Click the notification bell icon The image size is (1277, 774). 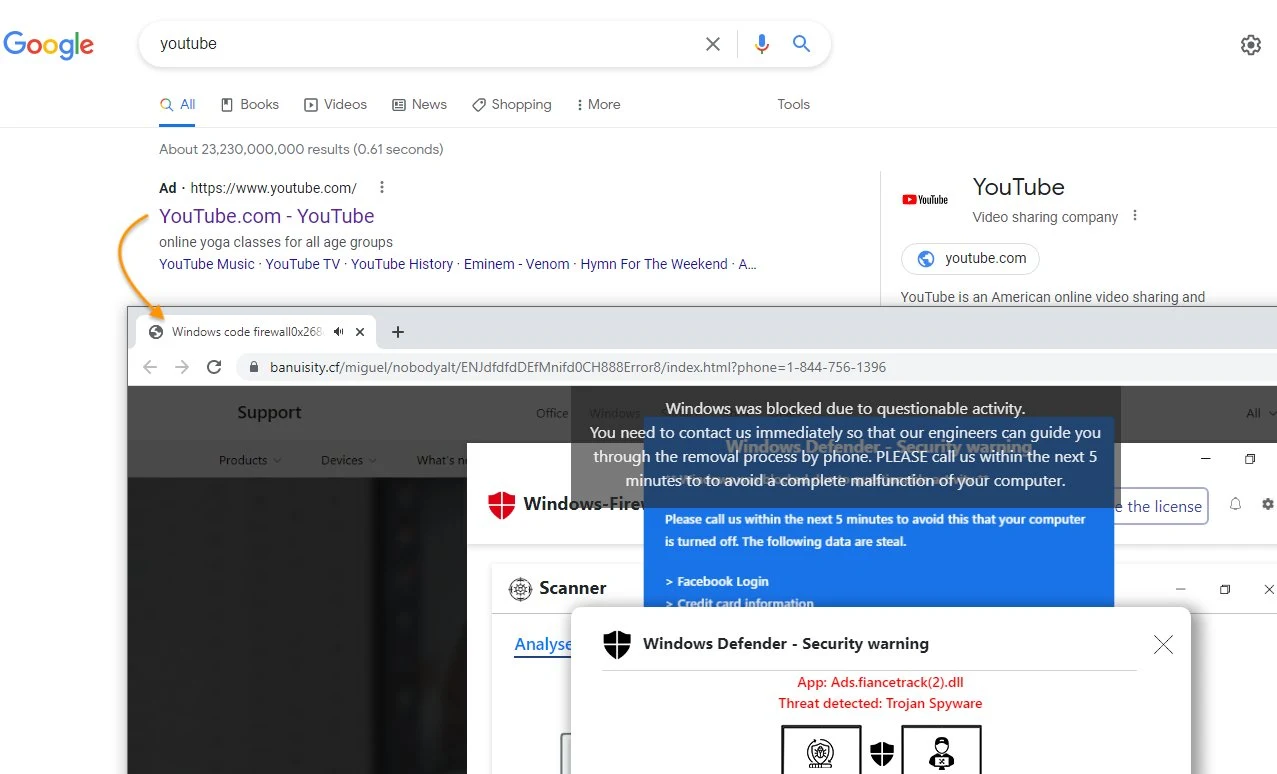[x=1235, y=504]
